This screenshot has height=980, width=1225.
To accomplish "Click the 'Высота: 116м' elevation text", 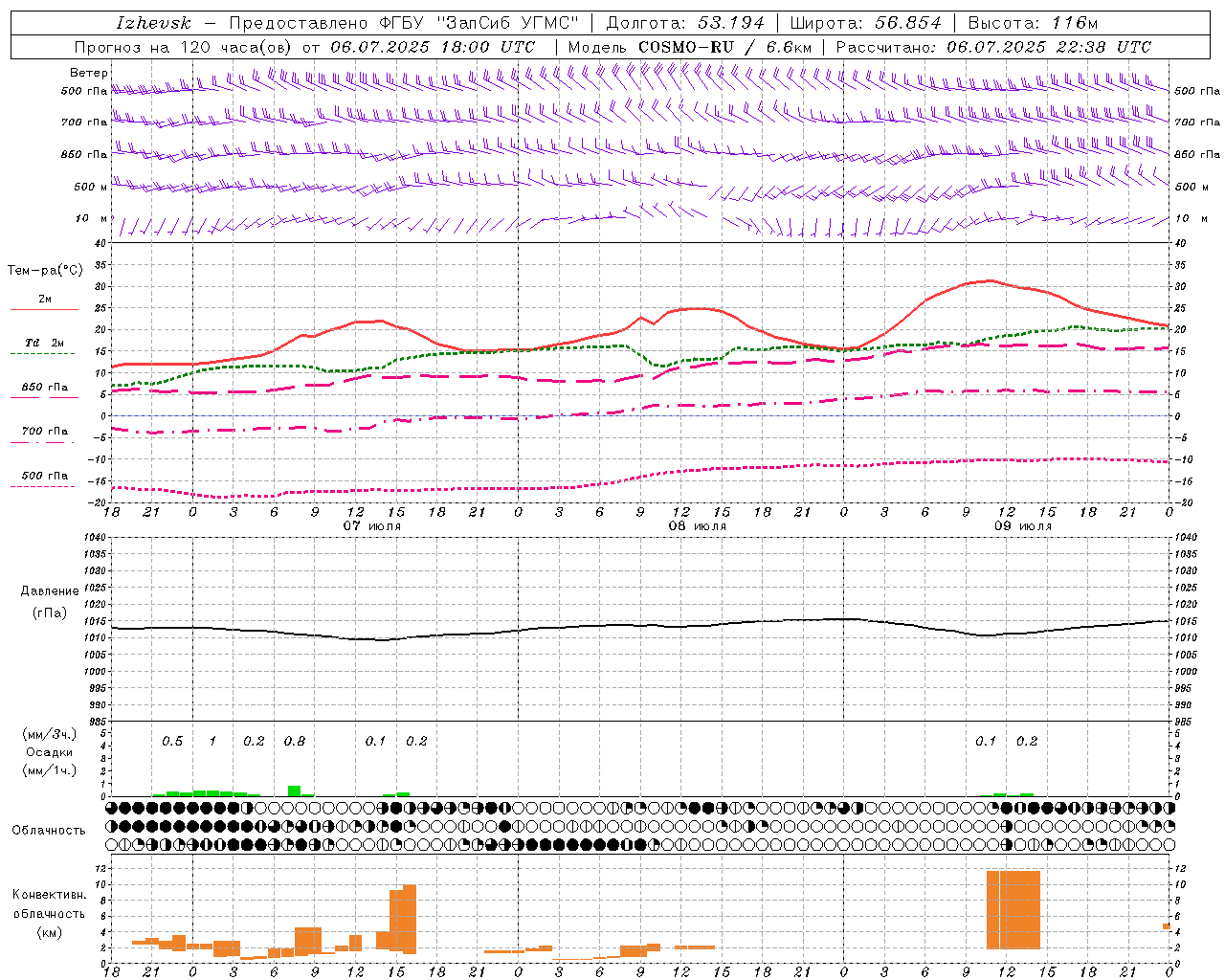I will (1033, 23).
